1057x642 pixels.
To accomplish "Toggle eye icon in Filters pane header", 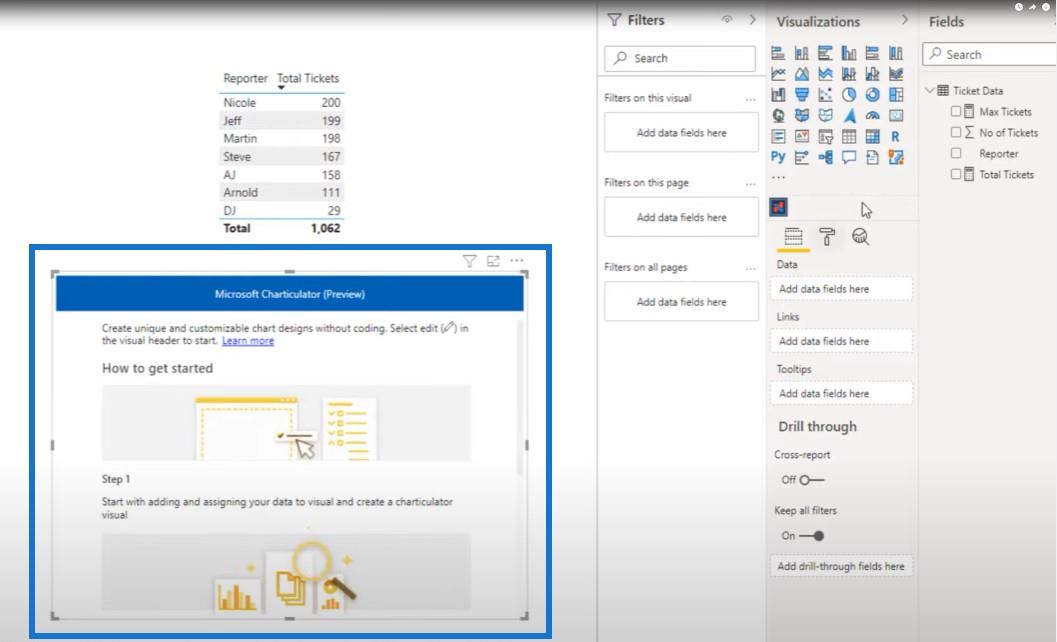I will (727, 20).
